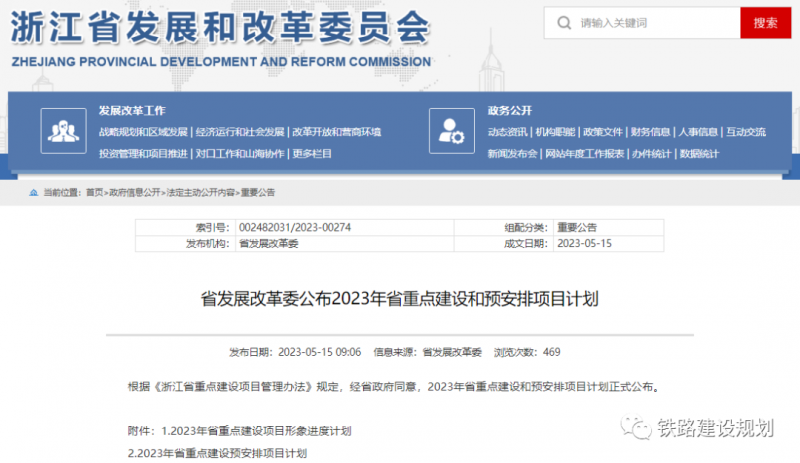Open 经济运行和社会发展 menu link
Screen dimensions: 800x463
click(238, 132)
